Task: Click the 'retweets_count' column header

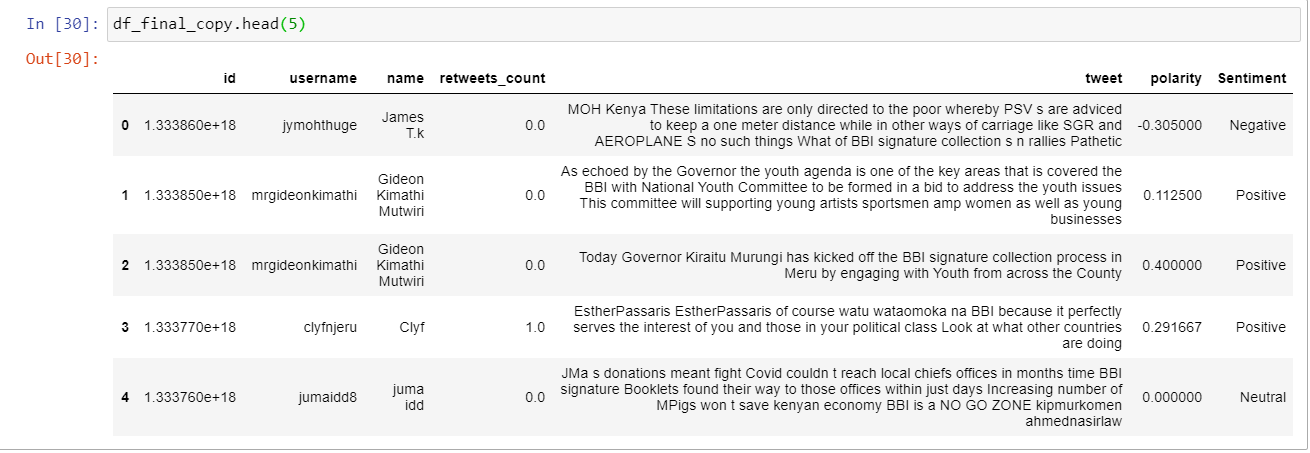Action: [492, 78]
